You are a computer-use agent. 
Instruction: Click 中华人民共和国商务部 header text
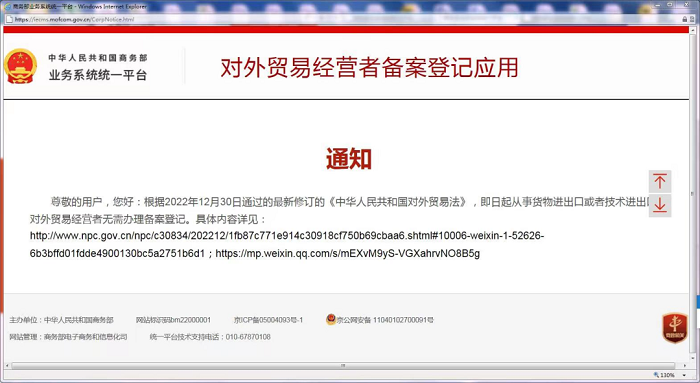[98, 58]
